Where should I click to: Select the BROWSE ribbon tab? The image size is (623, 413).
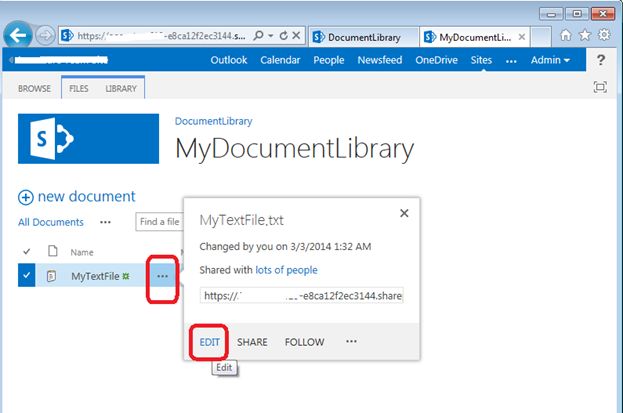[34, 89]
